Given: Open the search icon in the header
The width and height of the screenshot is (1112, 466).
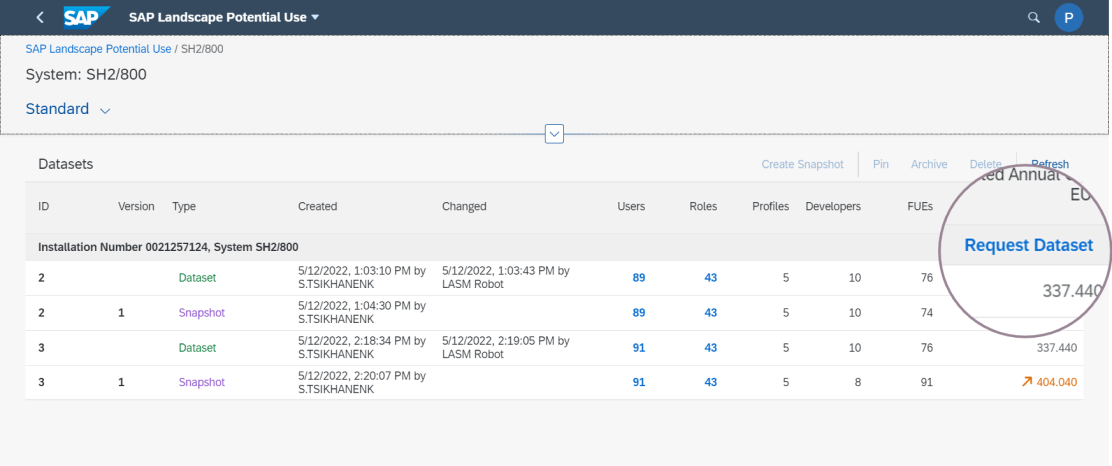Looking at the screenshot, I should click(1034, 17).
